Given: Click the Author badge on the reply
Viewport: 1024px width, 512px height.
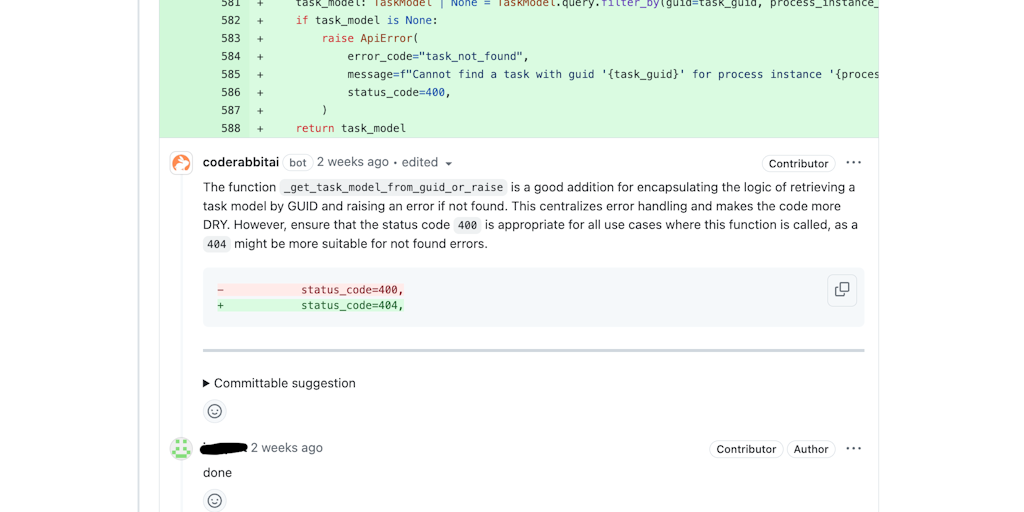Looking at the screenshot, I should tap(811, 450).
